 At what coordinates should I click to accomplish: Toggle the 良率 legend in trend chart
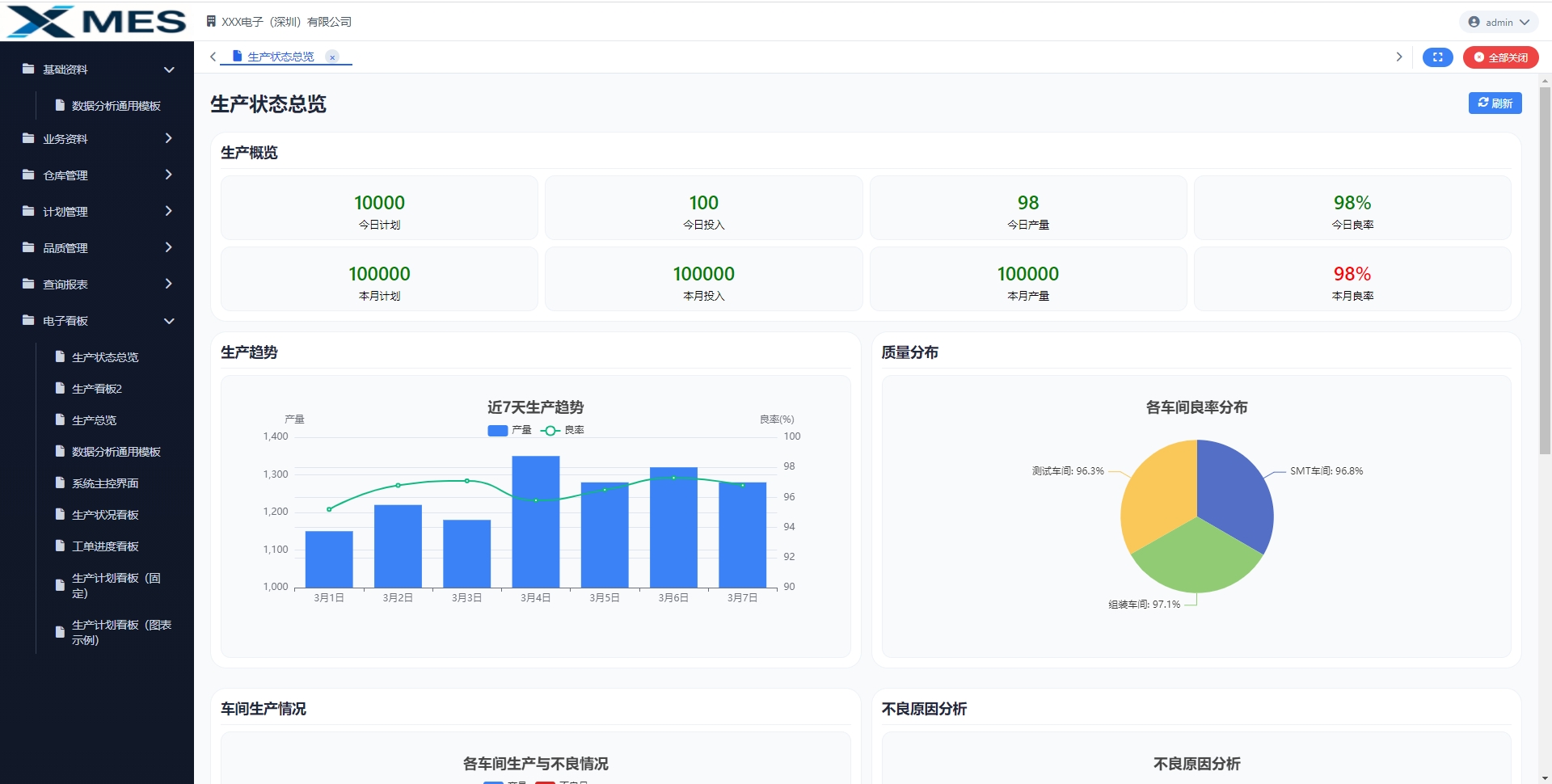pos(563,430)
